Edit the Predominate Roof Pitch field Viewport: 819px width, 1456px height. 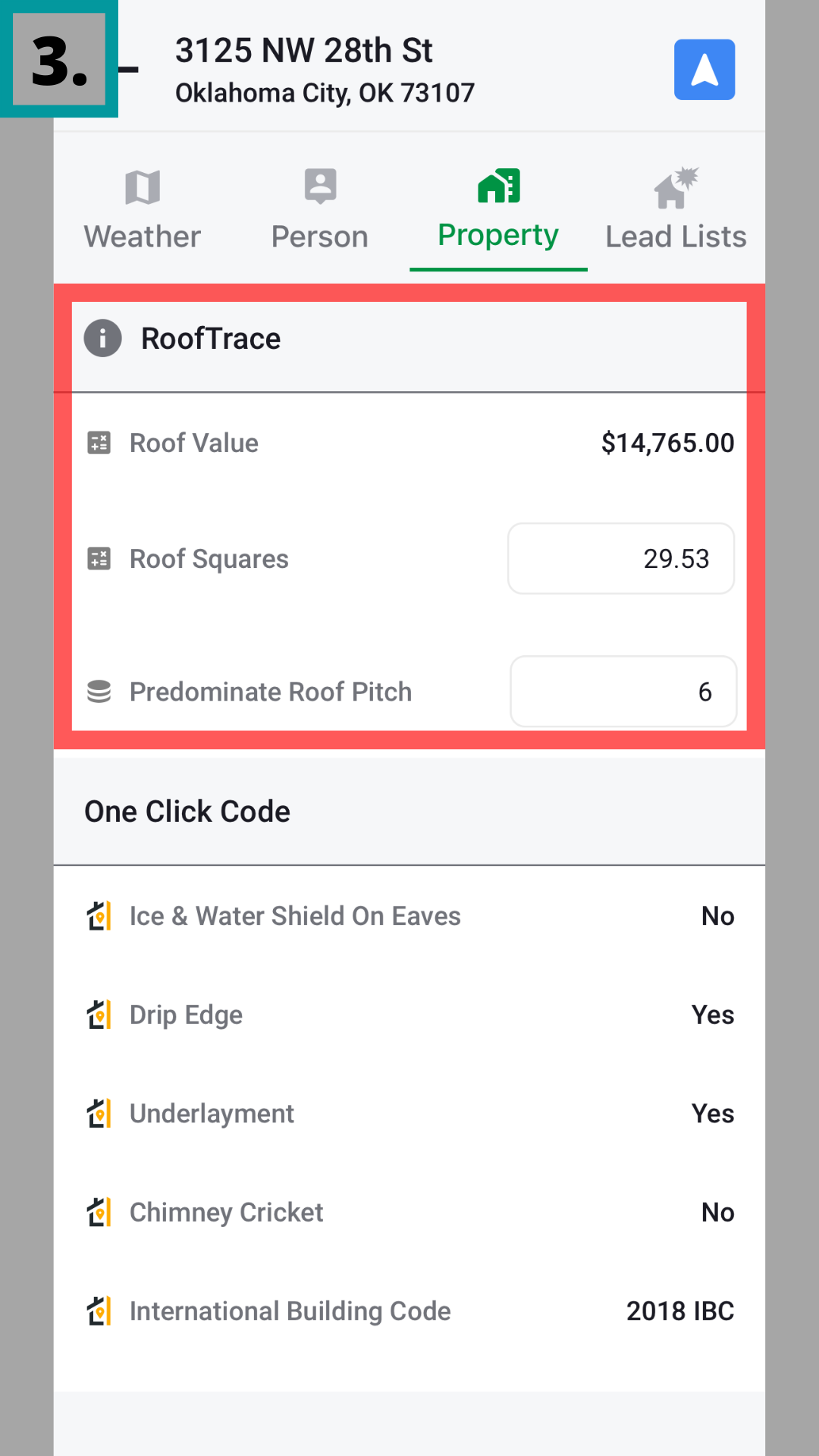tap(623, 692)
